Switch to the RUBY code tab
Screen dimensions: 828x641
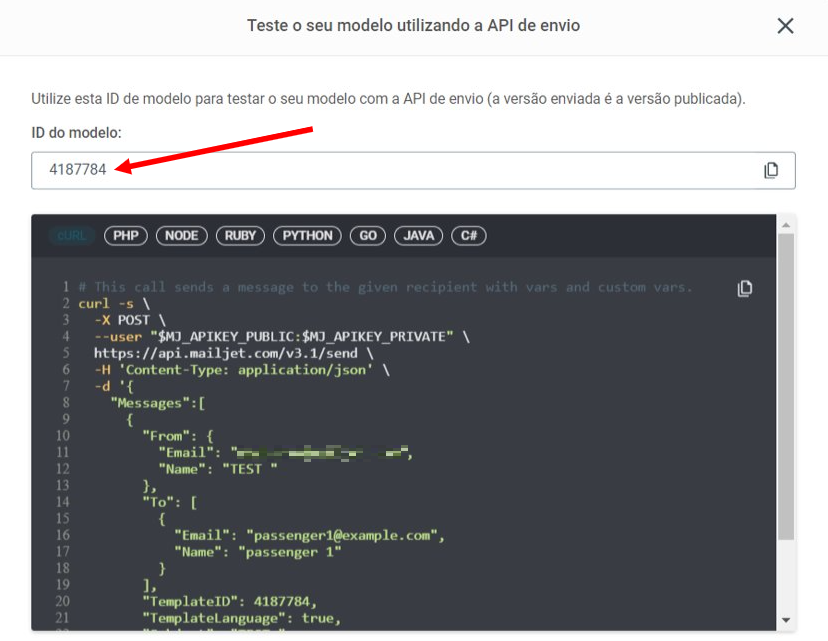tap(240, 235)
